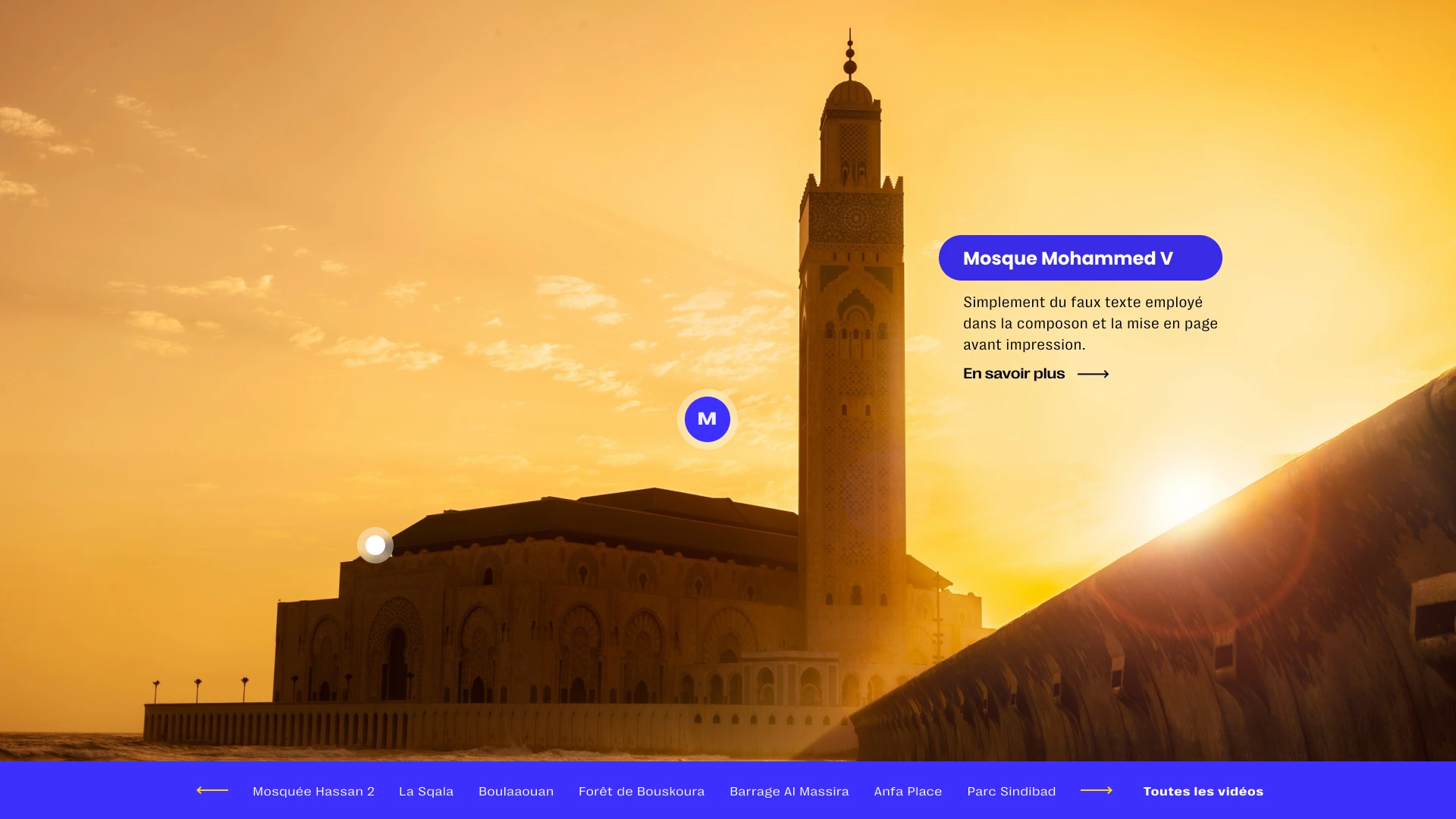Click the Simplement du faux texte paragraph
Image resolution: width=1456 pixels, height=819 pixels.
(1090, 323)
